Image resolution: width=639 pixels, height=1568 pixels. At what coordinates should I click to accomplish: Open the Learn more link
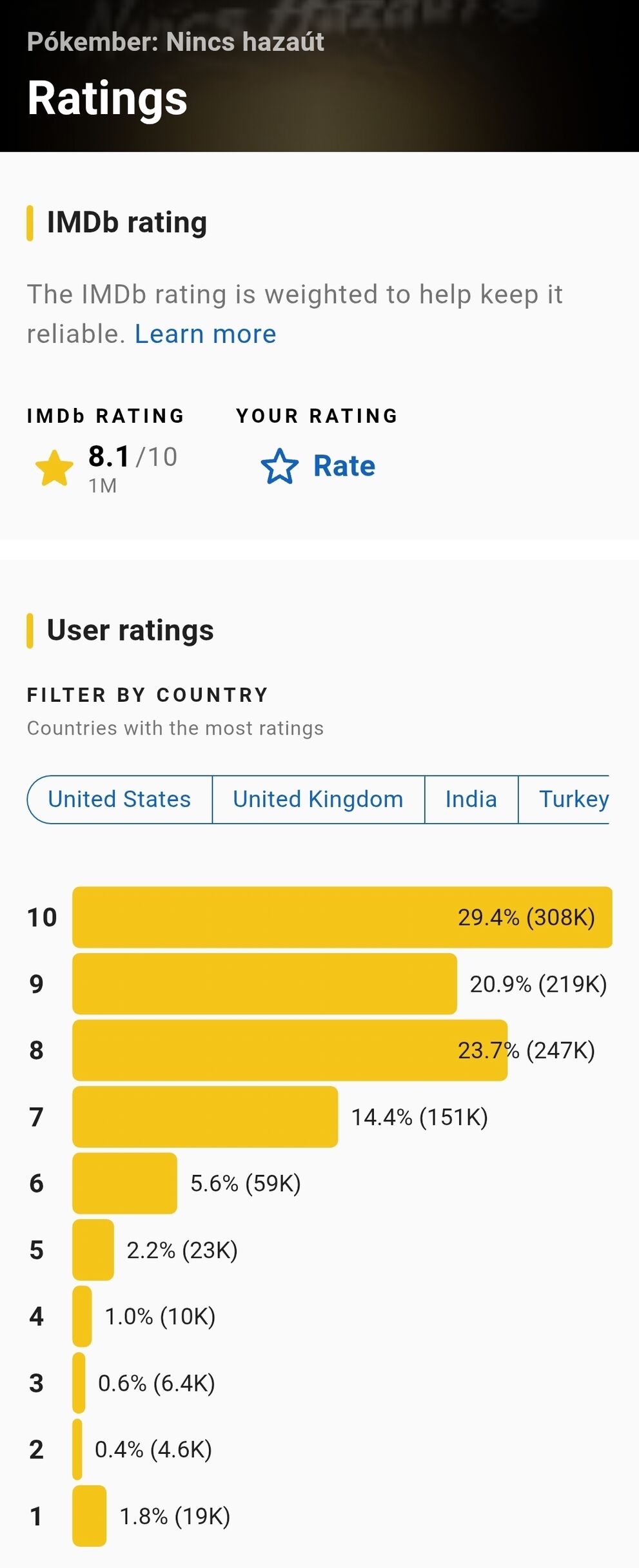(205, 334)
